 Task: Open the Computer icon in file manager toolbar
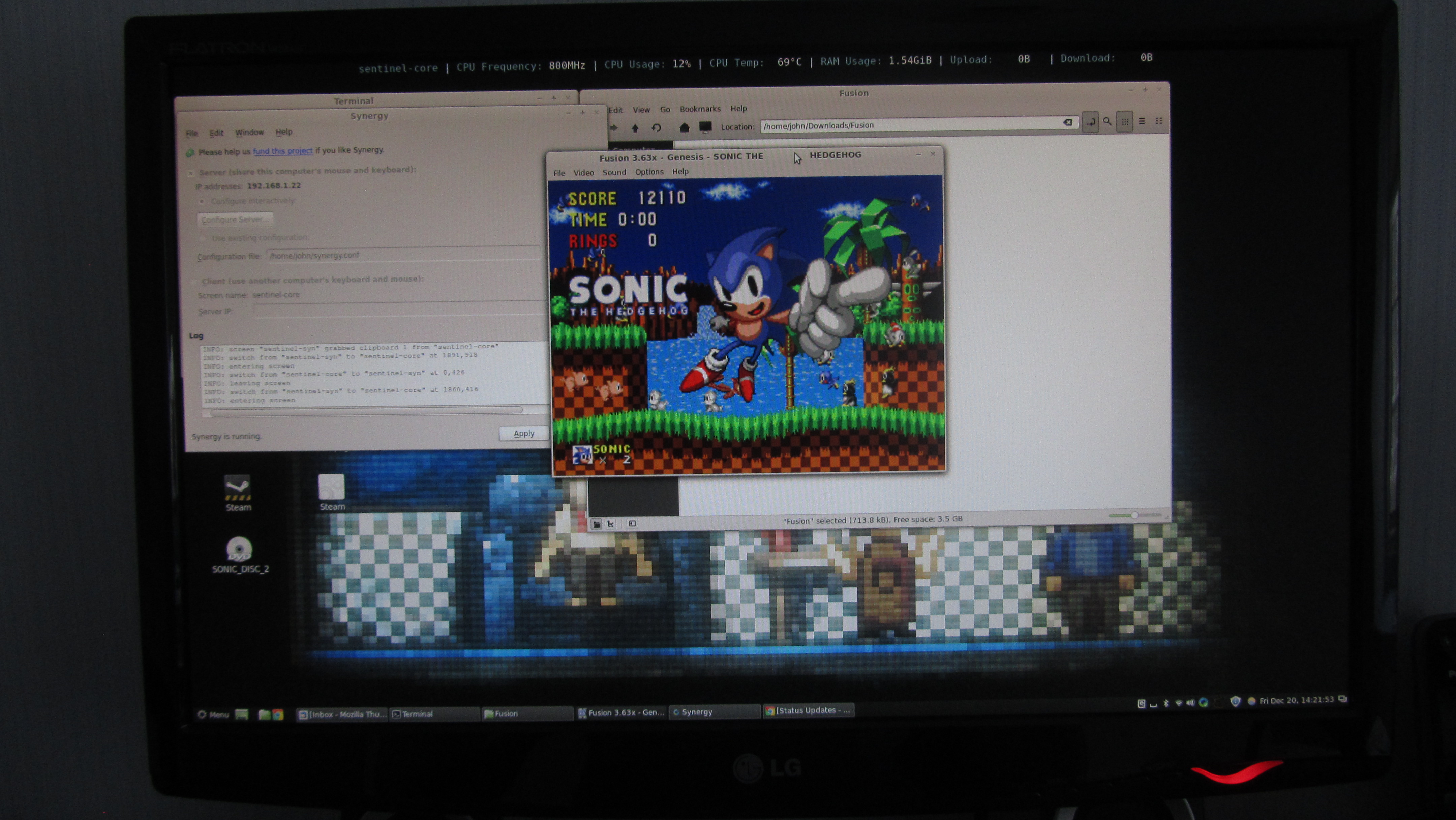point(705,127)
